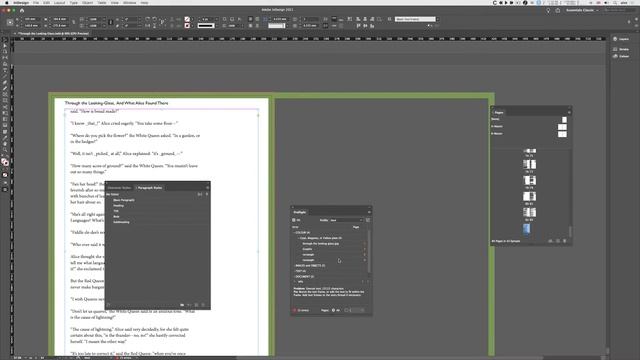Open the Layers panel from dock

point(621,39)
